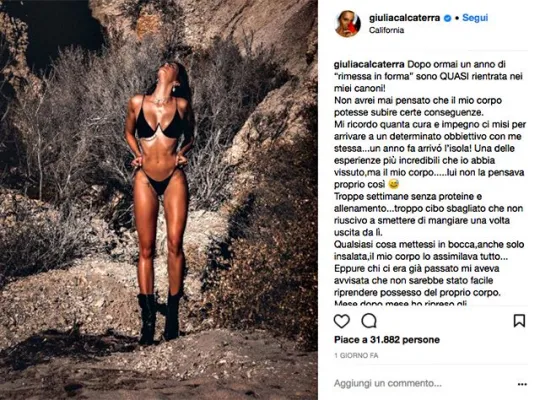View who liked: Piace a 31.882 persone
Screen dimensions: 540x400
point(387,340)
